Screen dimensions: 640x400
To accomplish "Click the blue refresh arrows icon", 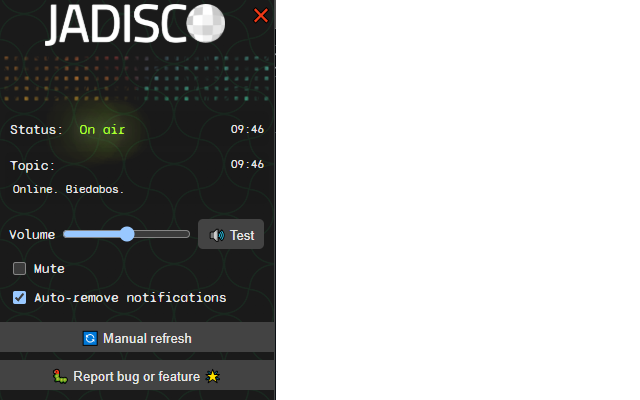I will pyautogui.click(x=90, y=338).
